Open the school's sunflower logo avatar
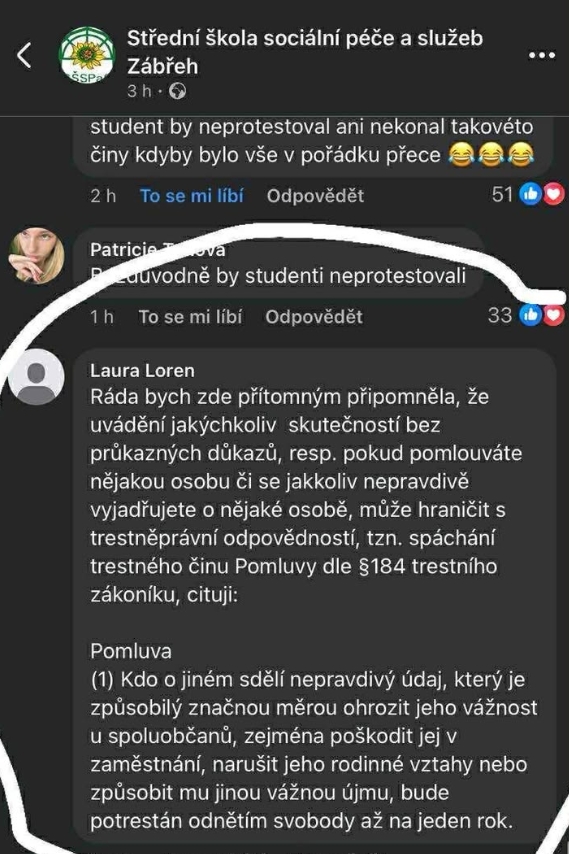 (x=87, y=55)
